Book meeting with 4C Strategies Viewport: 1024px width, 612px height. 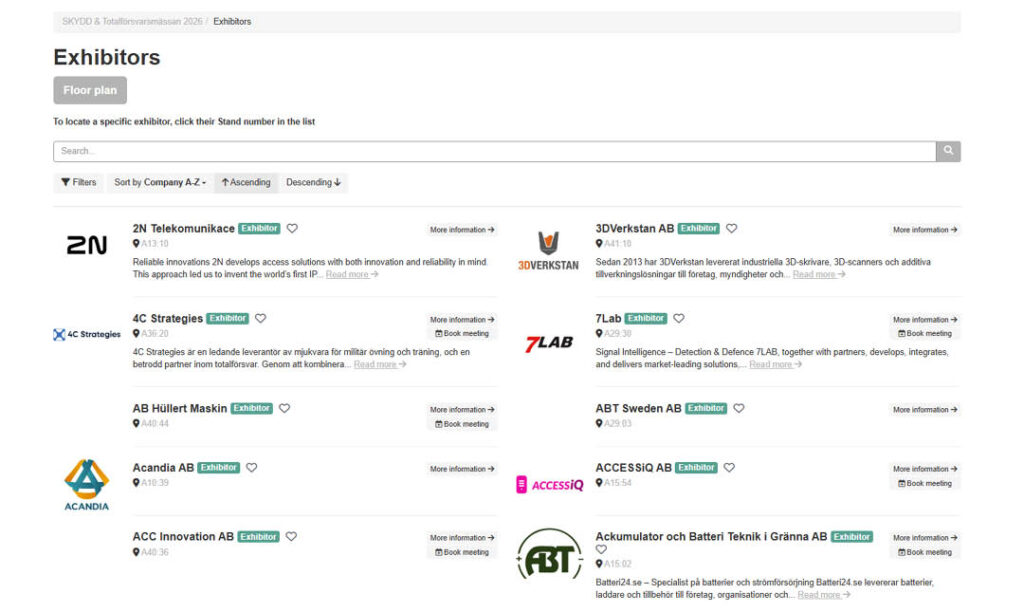click(462, 334)
